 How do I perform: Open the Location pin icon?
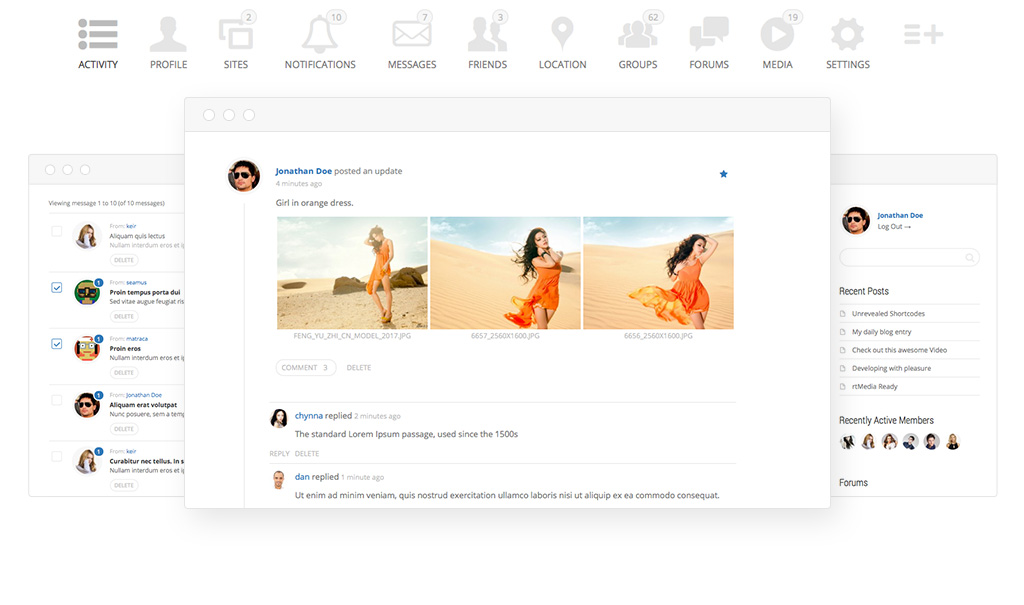click(562, 35)
